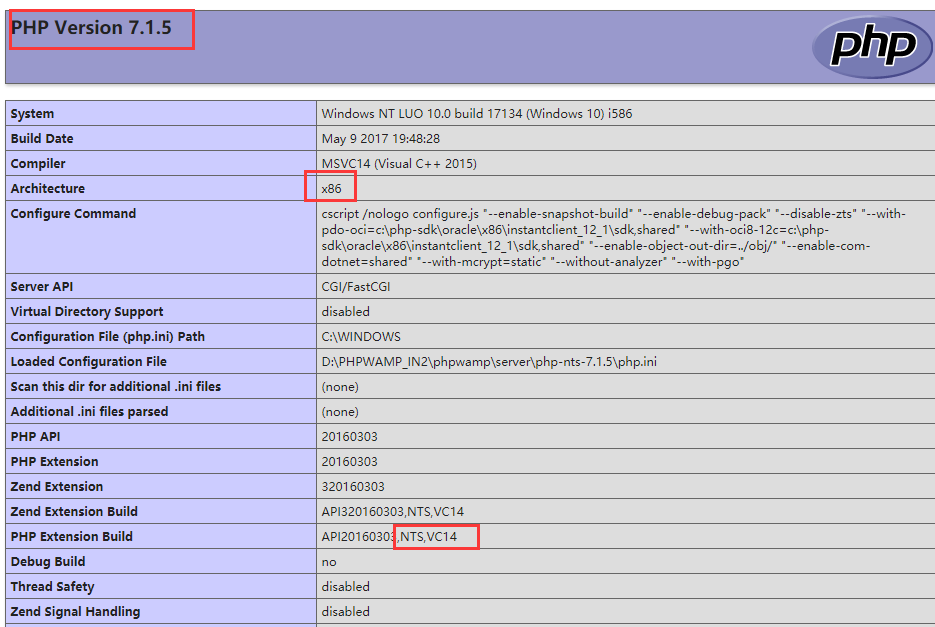The image size is (935, 627).
Task: Select MSVC14 (Visual C++ 2015) value
Action: 399,163
